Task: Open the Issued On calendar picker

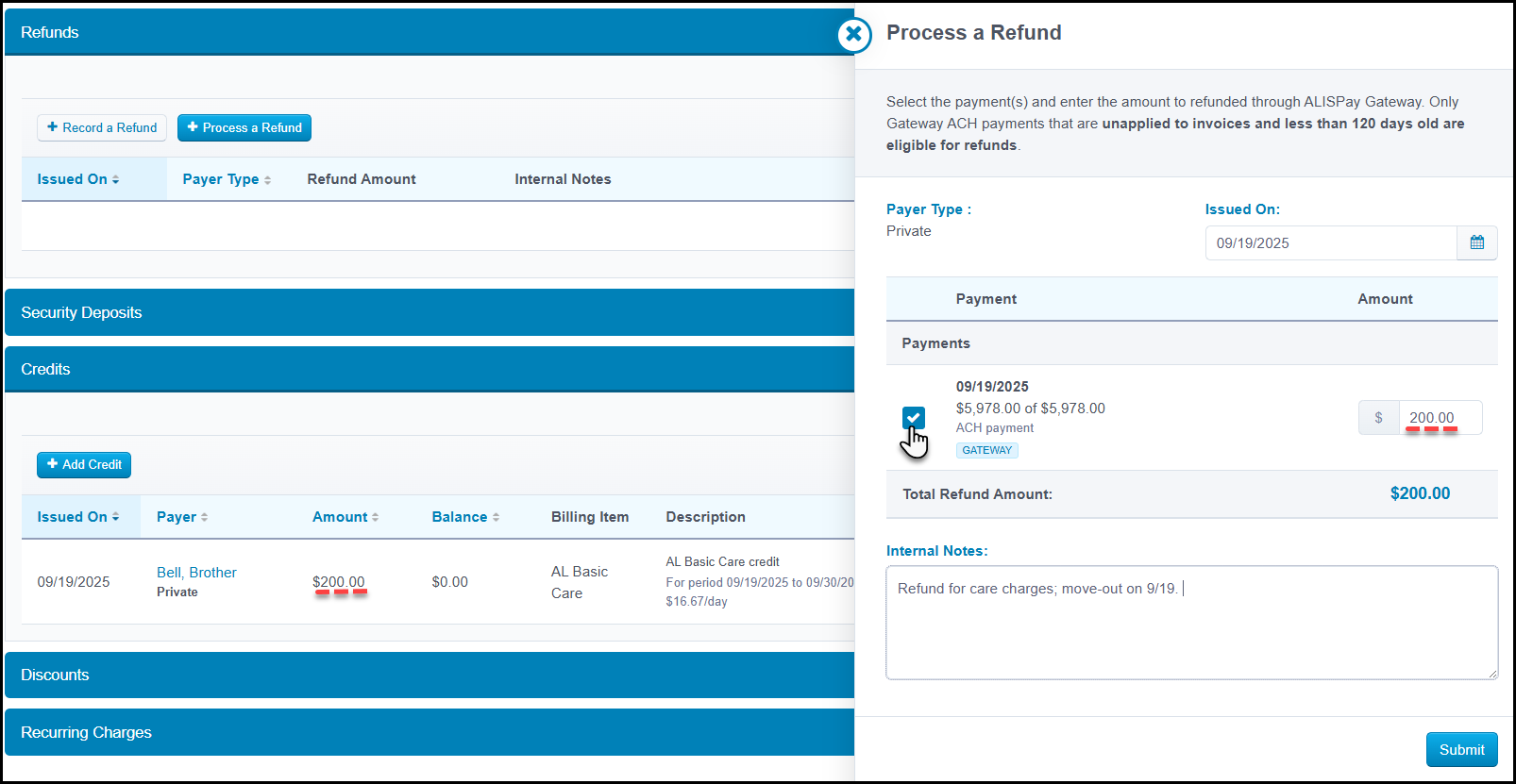Action: pyautogui.click(x=1476, y=242)
